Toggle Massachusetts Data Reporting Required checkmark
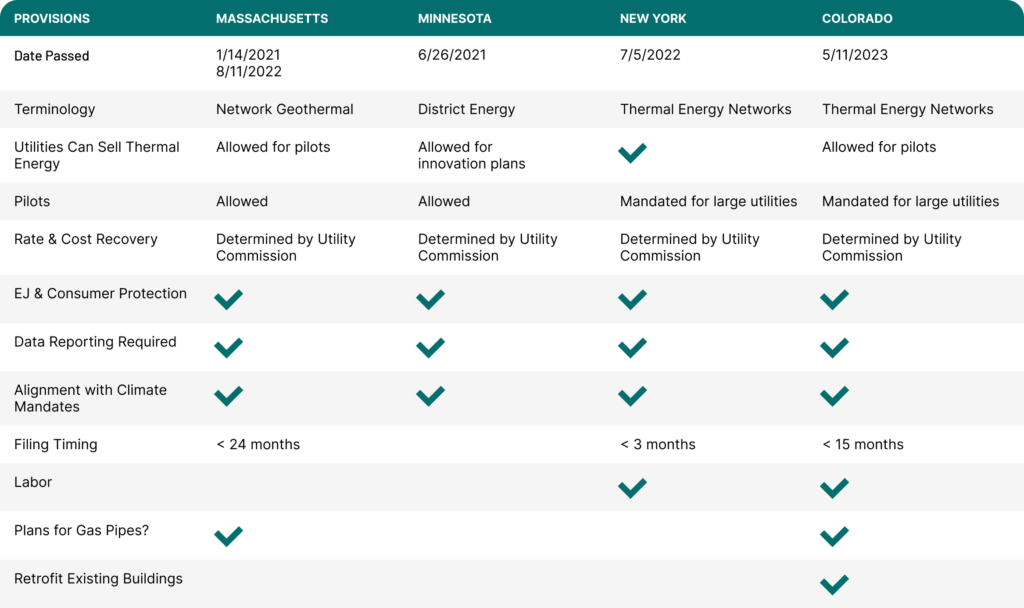The width and height of the screenshot is (1024, 608). [228, 348]
